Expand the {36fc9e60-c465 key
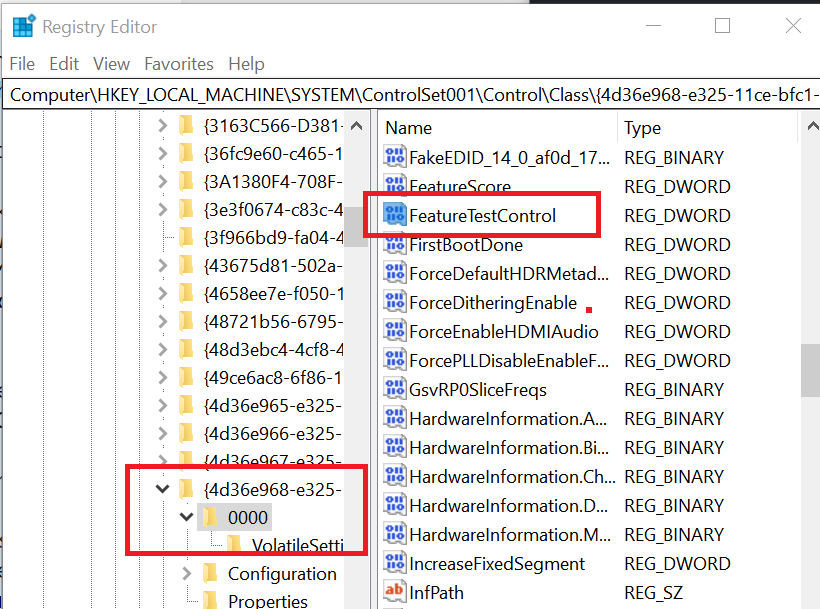This screenshot has width=820, height=609. coord(163,153)
